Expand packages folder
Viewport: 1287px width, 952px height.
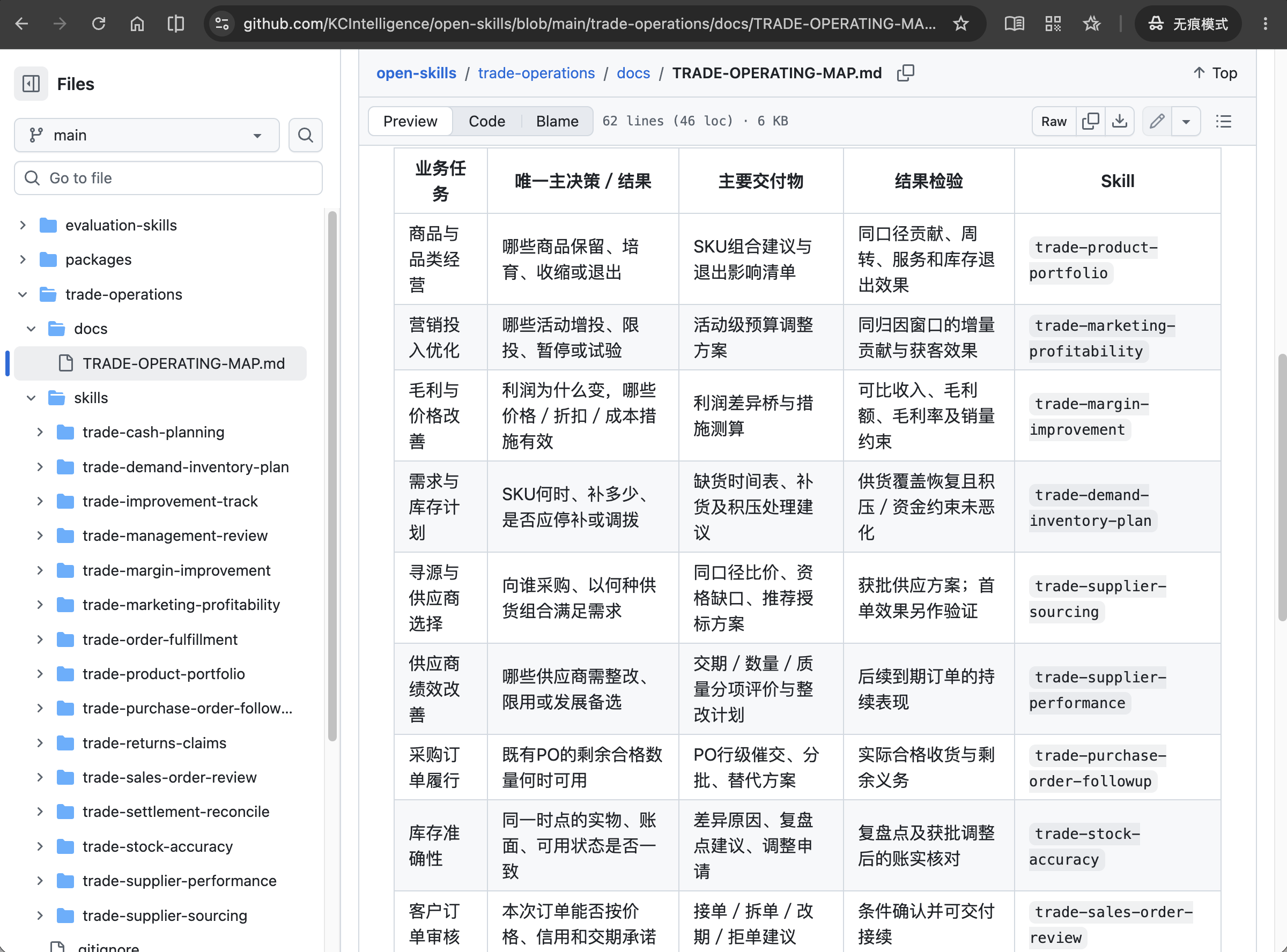click(x=23, y=260)
